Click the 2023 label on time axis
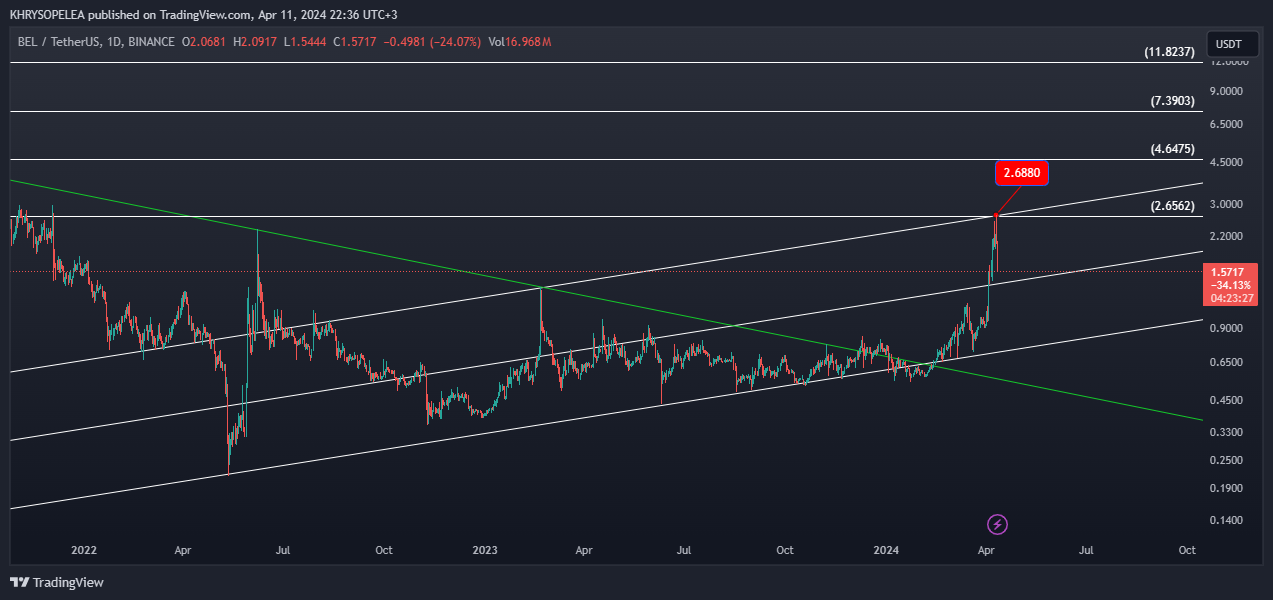The image size is (1273, 600). (485, 550)
